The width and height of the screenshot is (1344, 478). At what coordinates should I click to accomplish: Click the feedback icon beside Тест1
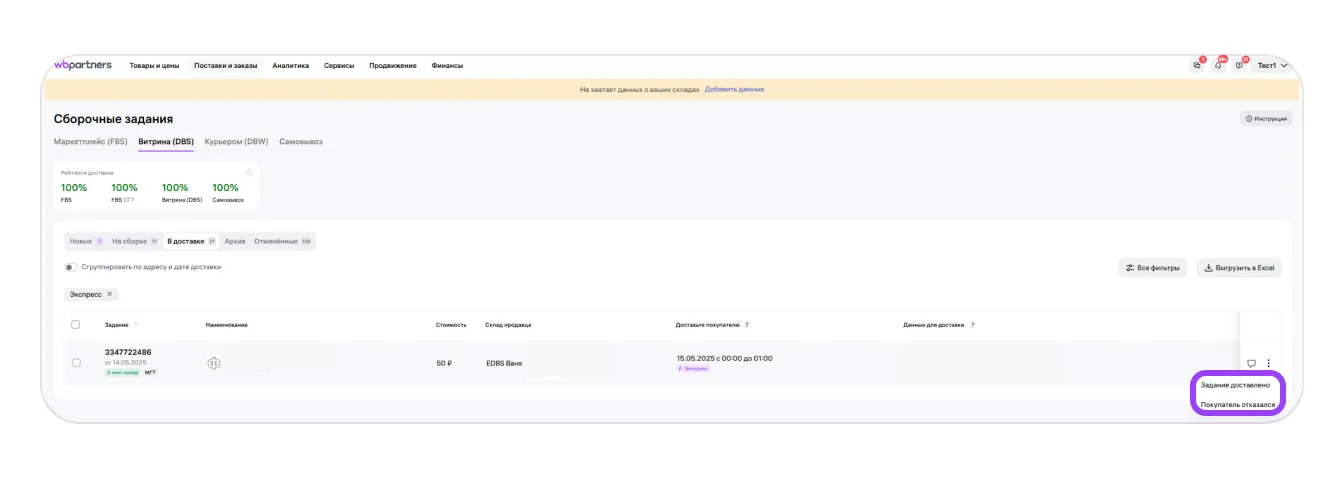1239,65
